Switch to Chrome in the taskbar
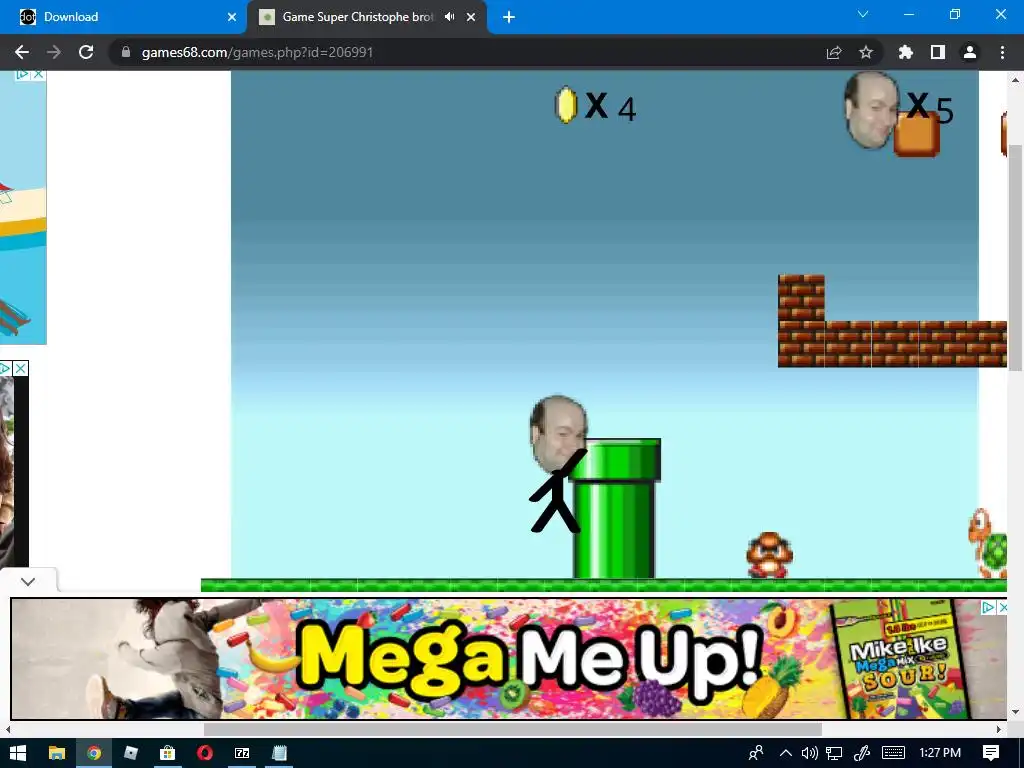Viewport: 1024px width, 768px height. [x=94, y=753]
